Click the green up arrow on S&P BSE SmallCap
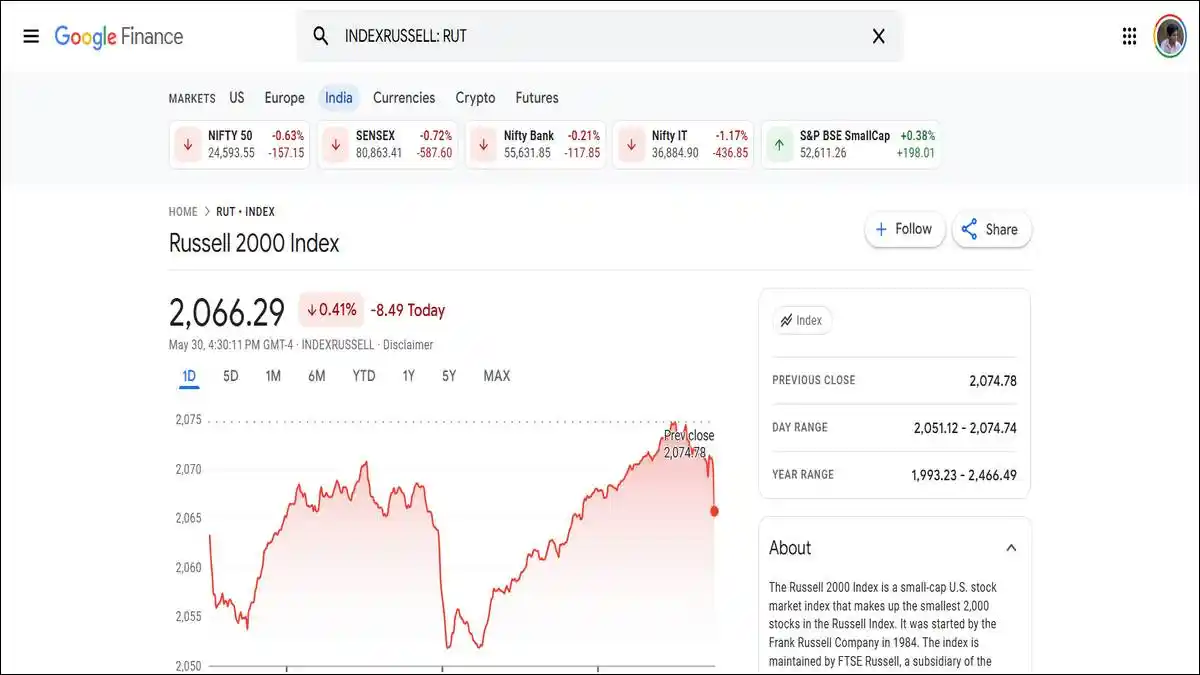Screen dimensions: 1200x675 click(x=779, y=144)
